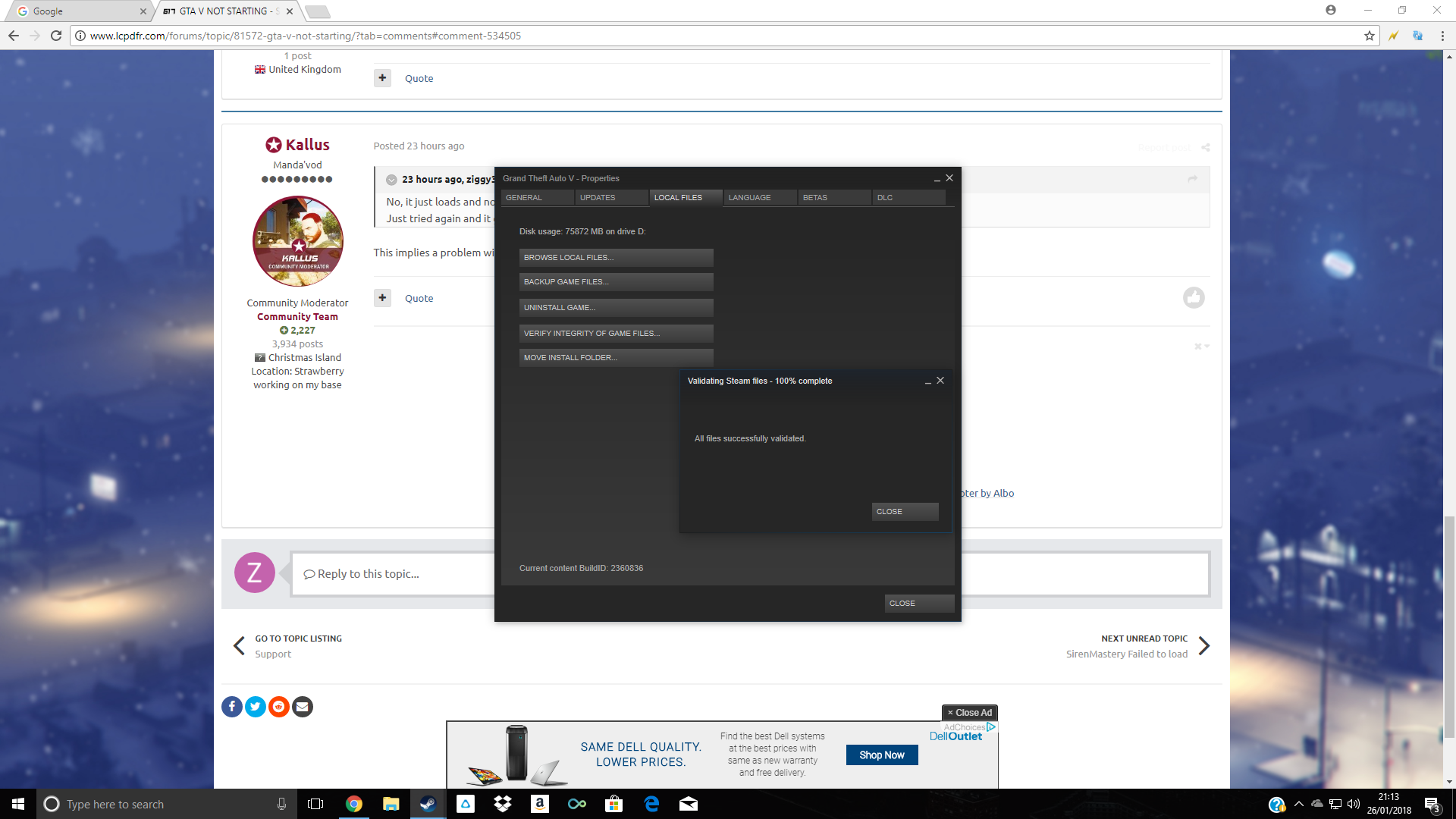
Task: Open Chrome's three-dot menu
Action: pos(1442,36)
